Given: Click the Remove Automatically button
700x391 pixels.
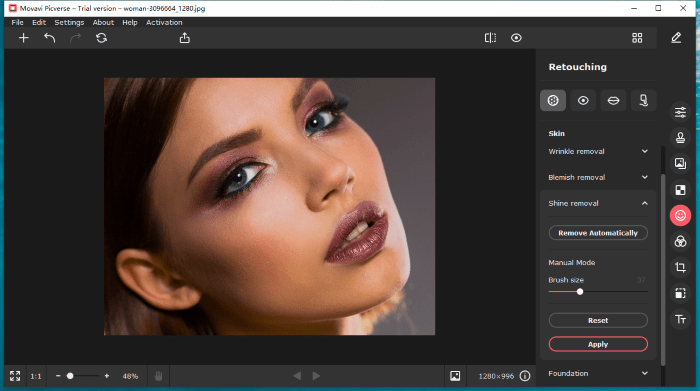Looking at the screenshot, I should coord(598,233).
